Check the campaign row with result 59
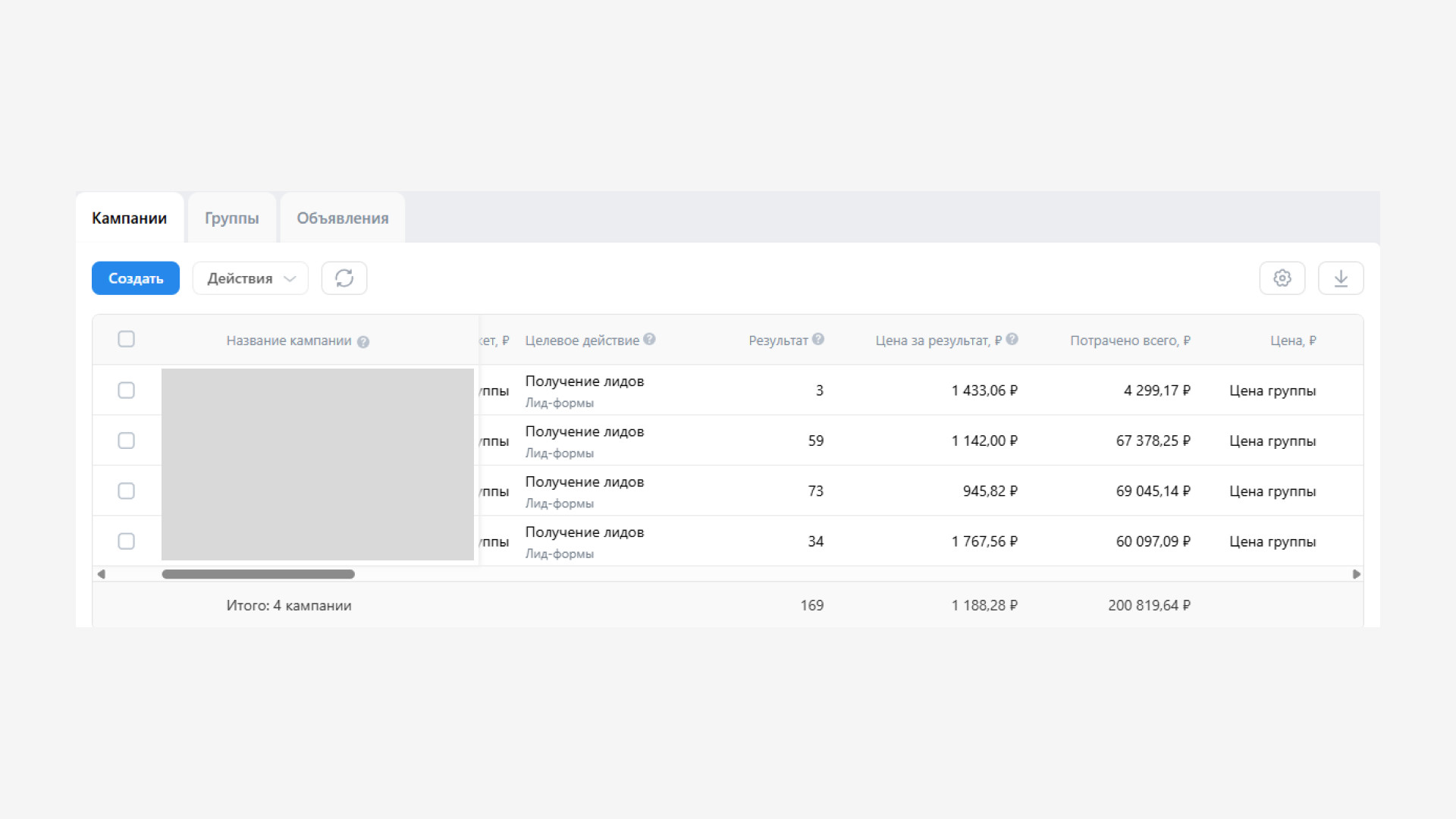1456x819 pixels. pyautogui.click(x=127, y=441)
